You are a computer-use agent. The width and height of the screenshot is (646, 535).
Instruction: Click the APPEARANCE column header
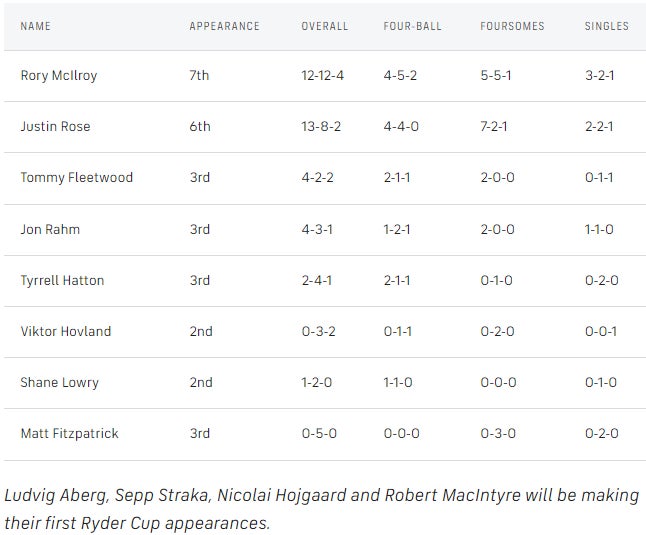click(x=224, y=26)
